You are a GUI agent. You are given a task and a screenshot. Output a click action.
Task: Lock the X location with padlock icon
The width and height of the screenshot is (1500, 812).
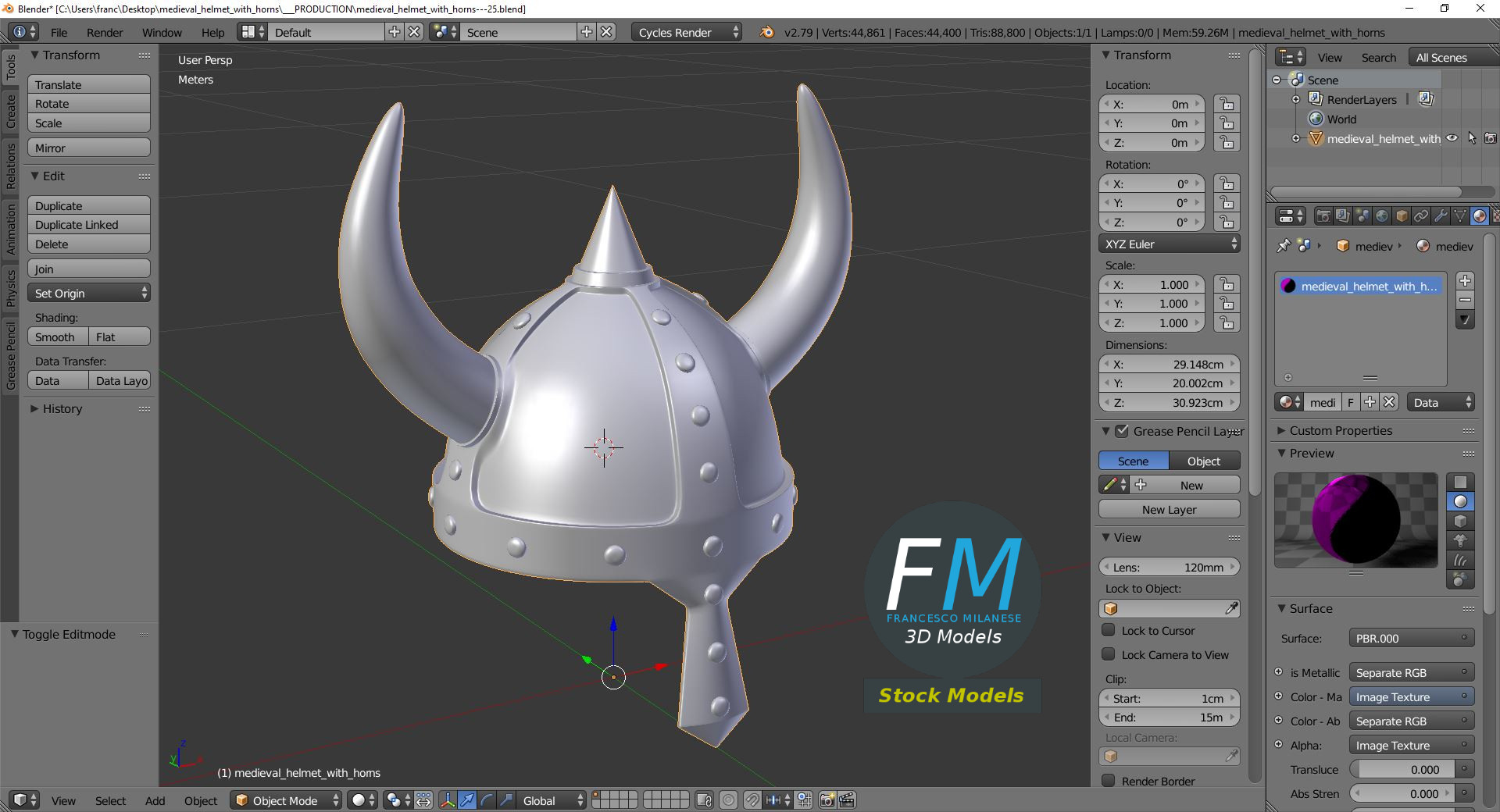tap(1227, 105)
